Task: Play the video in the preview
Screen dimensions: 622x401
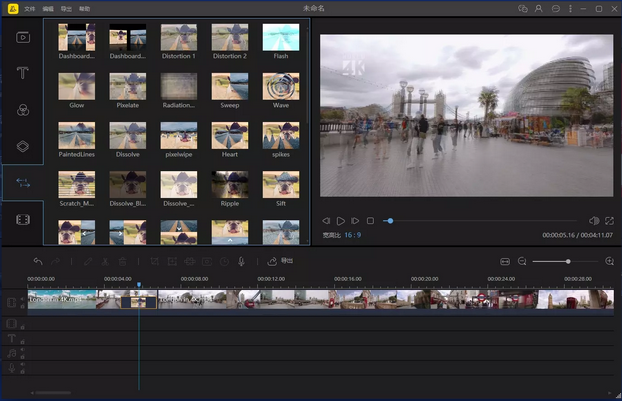Action: pyautogui.click(x=341, y=220)
